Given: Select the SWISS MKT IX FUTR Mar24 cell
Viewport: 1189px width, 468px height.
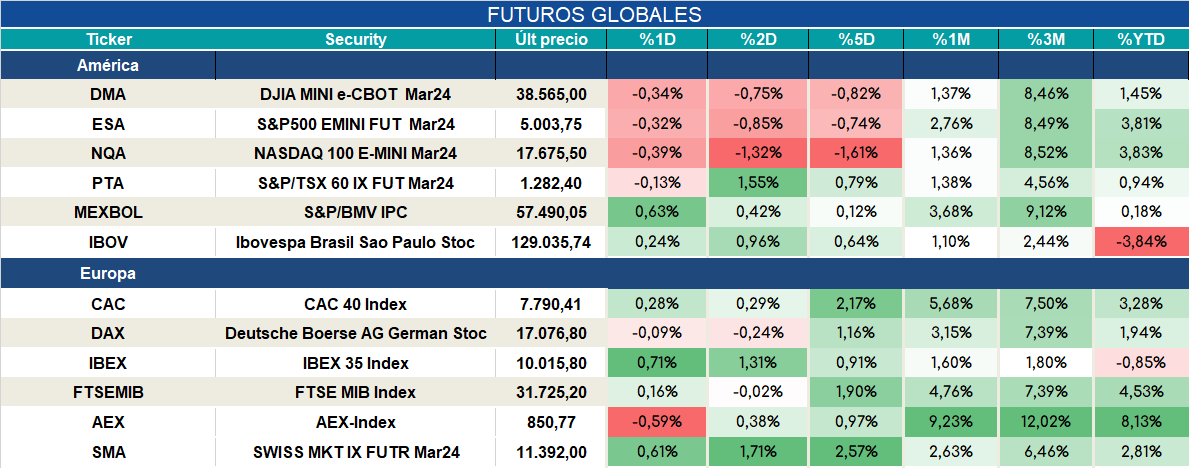Looking at the screenshot, I should [356, 453].
